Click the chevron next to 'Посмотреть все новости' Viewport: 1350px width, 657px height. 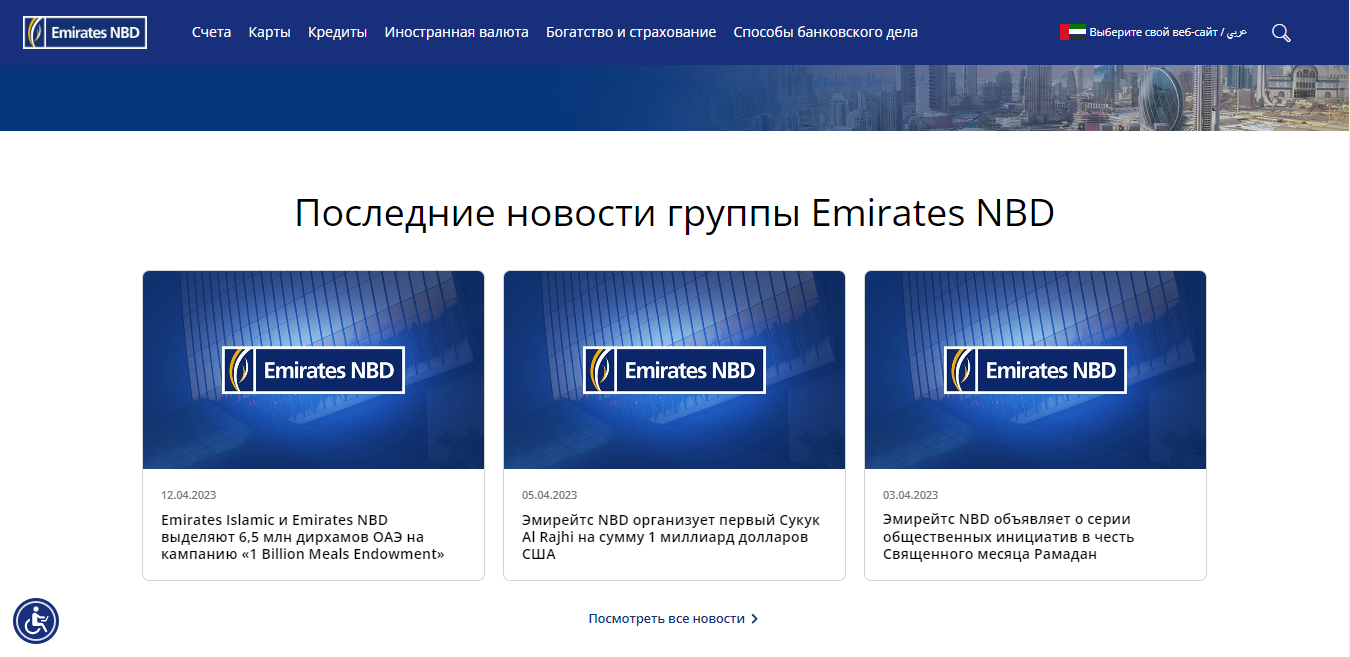click(755, 619)
